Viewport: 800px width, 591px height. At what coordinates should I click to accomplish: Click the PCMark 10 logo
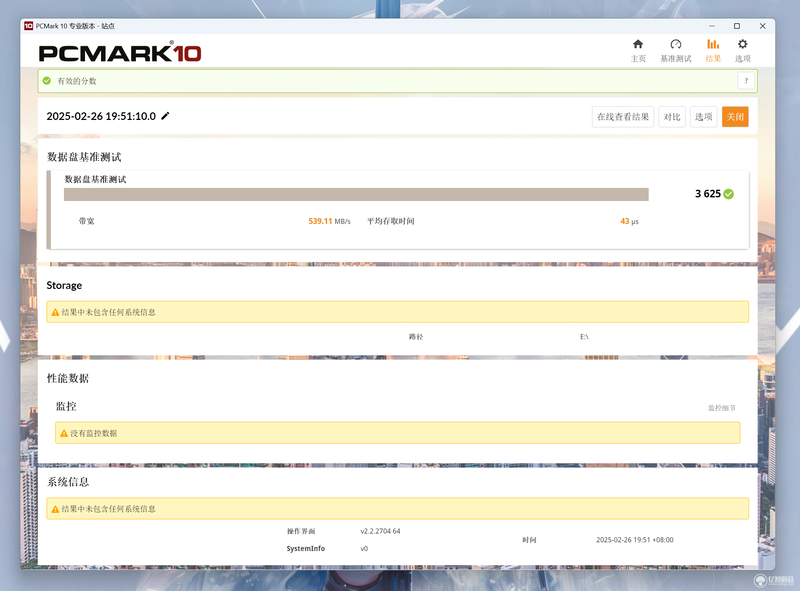pyautogui.click(x=120, y=53)
